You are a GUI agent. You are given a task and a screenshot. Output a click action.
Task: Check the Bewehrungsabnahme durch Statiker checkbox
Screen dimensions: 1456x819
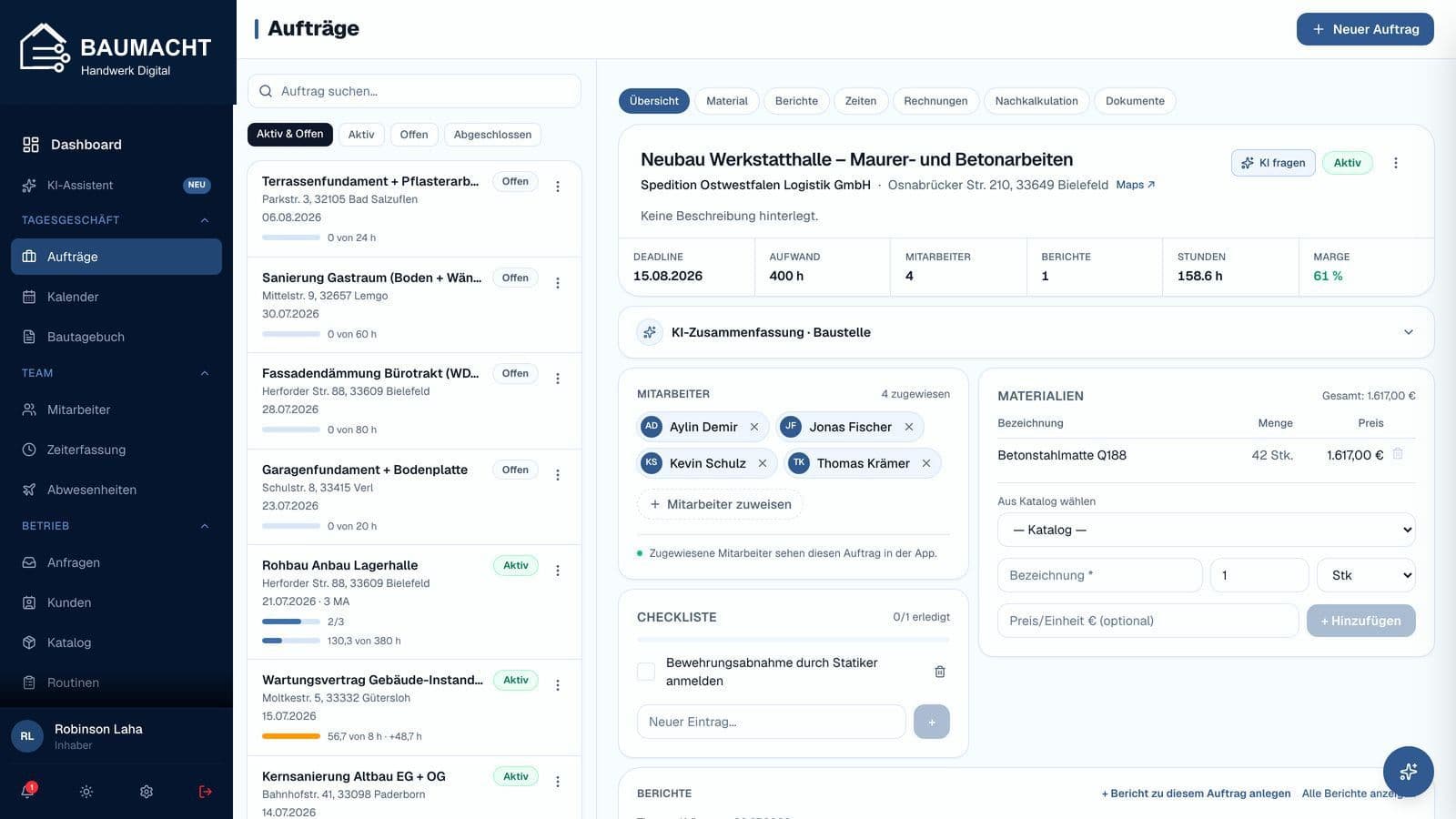click(646, 672)
